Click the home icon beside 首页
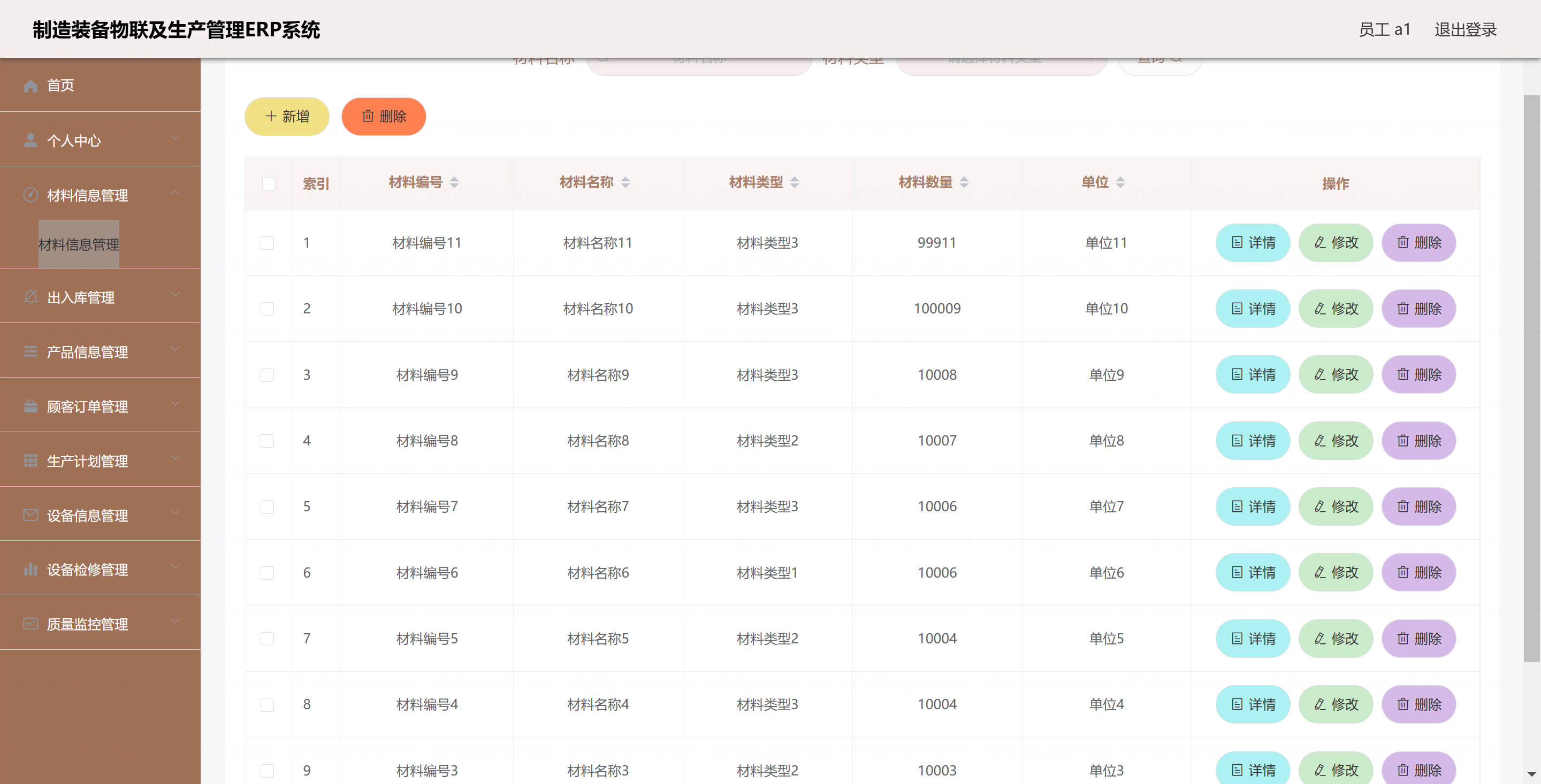Viewport: 1541px width, 784px height. [x=30, y=86]
